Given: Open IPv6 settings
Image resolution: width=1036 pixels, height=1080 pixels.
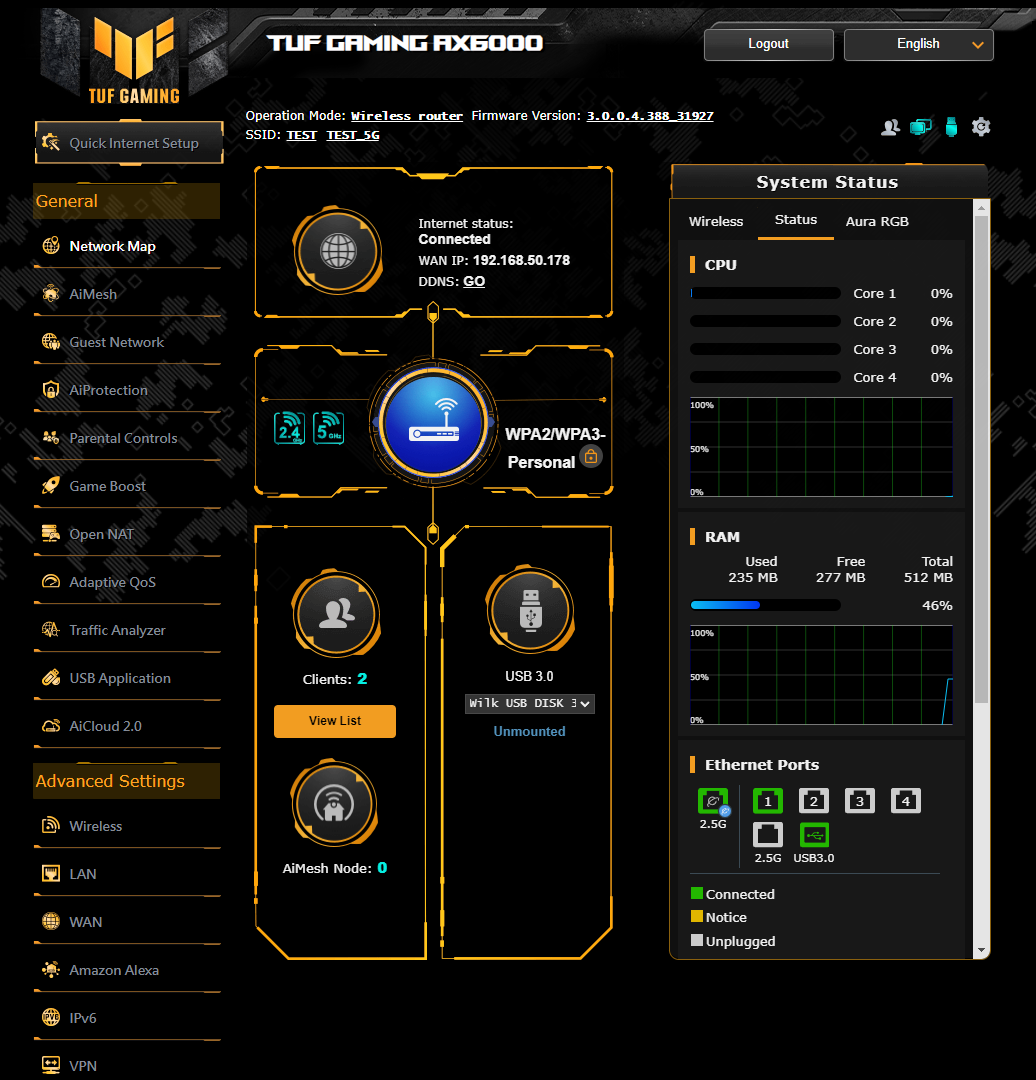Looking at the screenshot, I should 127,1018.
